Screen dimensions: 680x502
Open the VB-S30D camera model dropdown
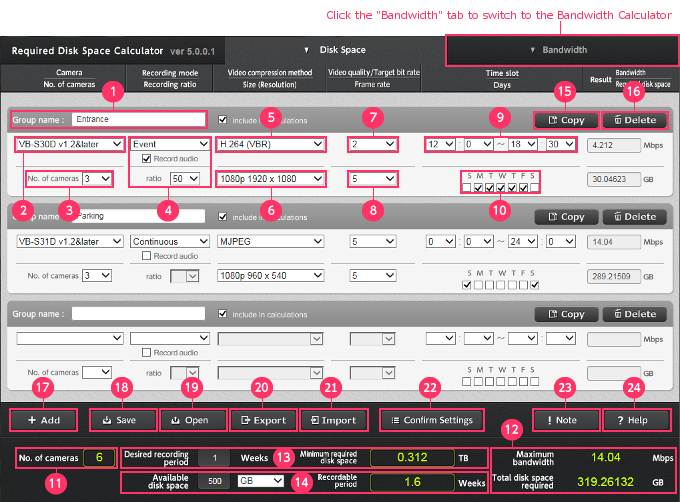pos(69,145)
